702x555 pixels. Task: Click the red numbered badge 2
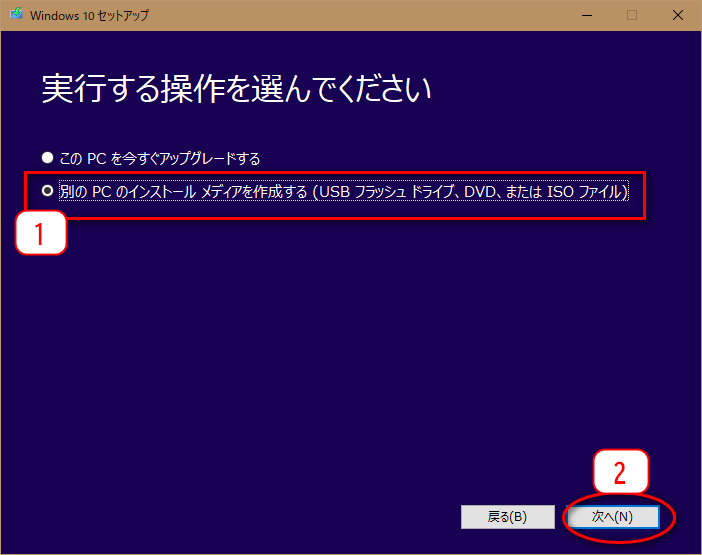(x=620, y=474)
